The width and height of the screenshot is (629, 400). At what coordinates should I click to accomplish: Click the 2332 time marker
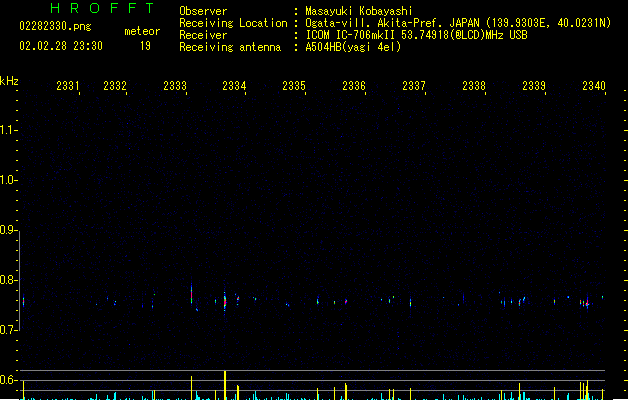(115, 86)
